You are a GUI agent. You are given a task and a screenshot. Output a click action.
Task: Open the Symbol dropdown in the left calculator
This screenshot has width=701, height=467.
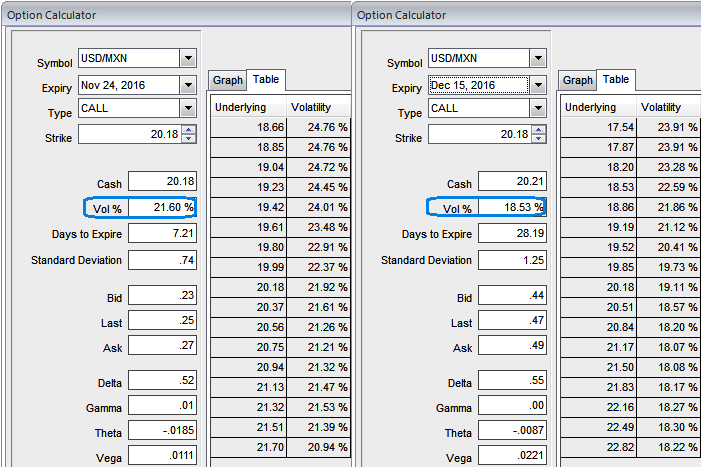point(188,59)
